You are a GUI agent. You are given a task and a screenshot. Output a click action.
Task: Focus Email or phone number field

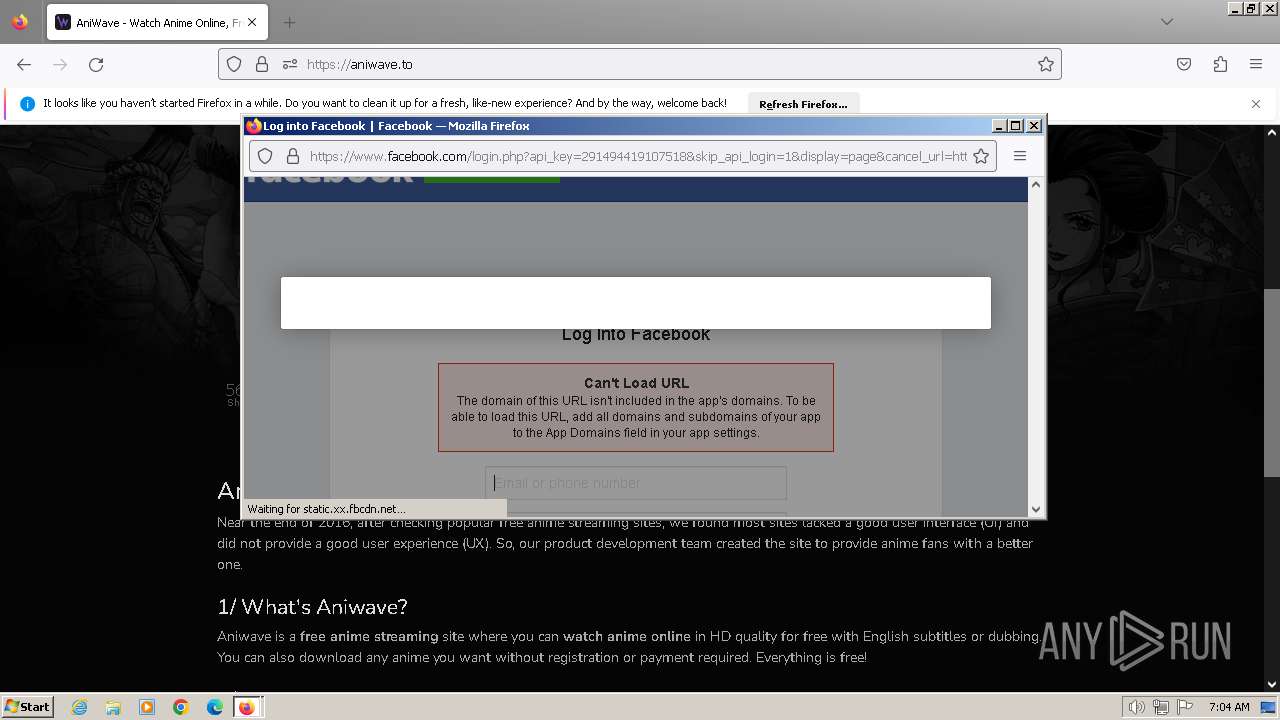636,483
